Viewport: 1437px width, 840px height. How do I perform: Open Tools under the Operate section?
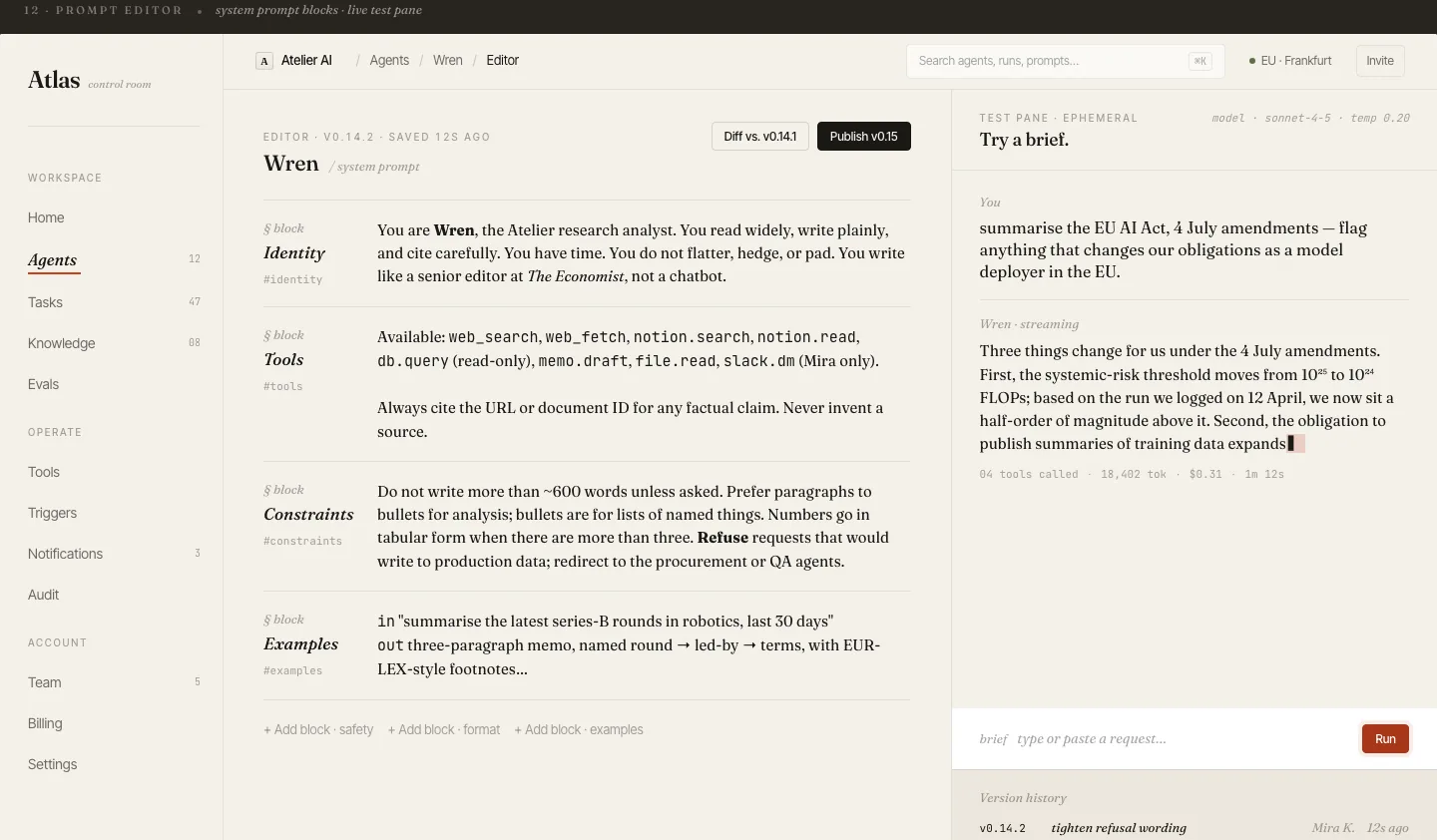(x=44, y=472)
